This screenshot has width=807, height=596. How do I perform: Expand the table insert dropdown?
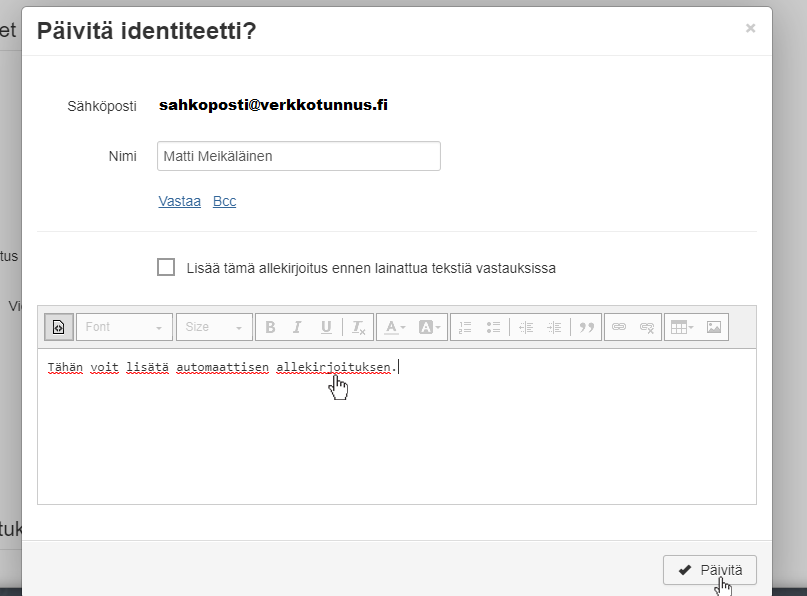682,327
